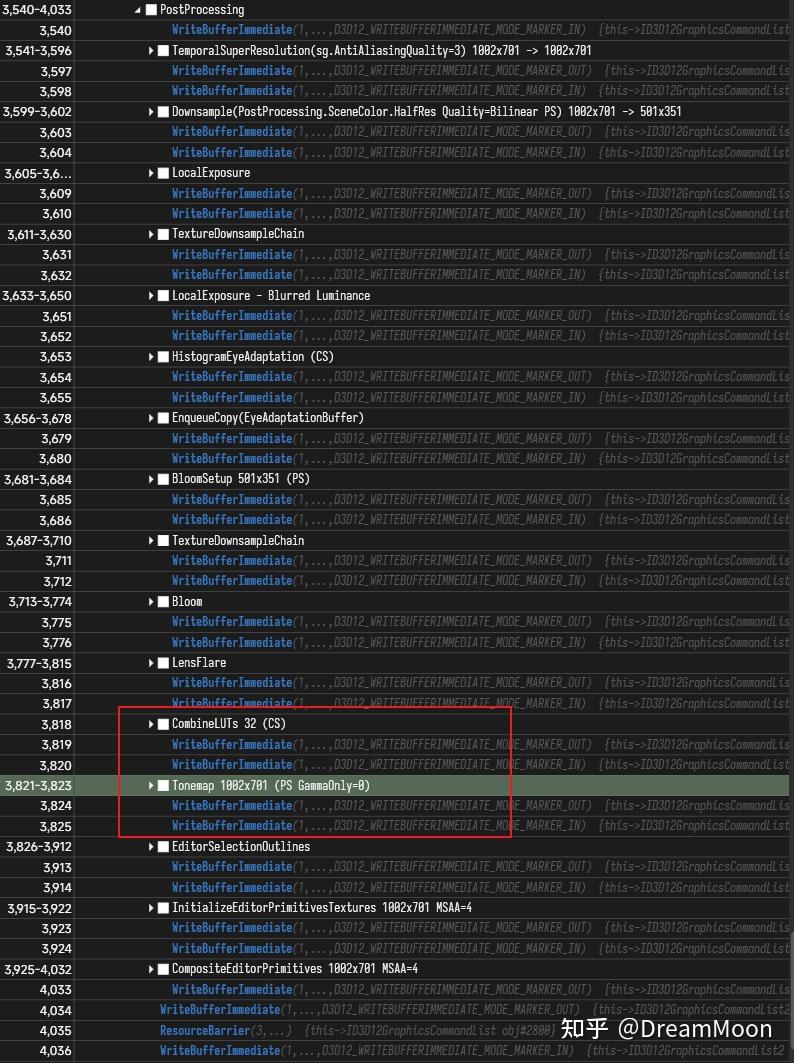794x1063 pixels.
Task: Click event range 3,599-3,602
Action: [x=37, y=112]
